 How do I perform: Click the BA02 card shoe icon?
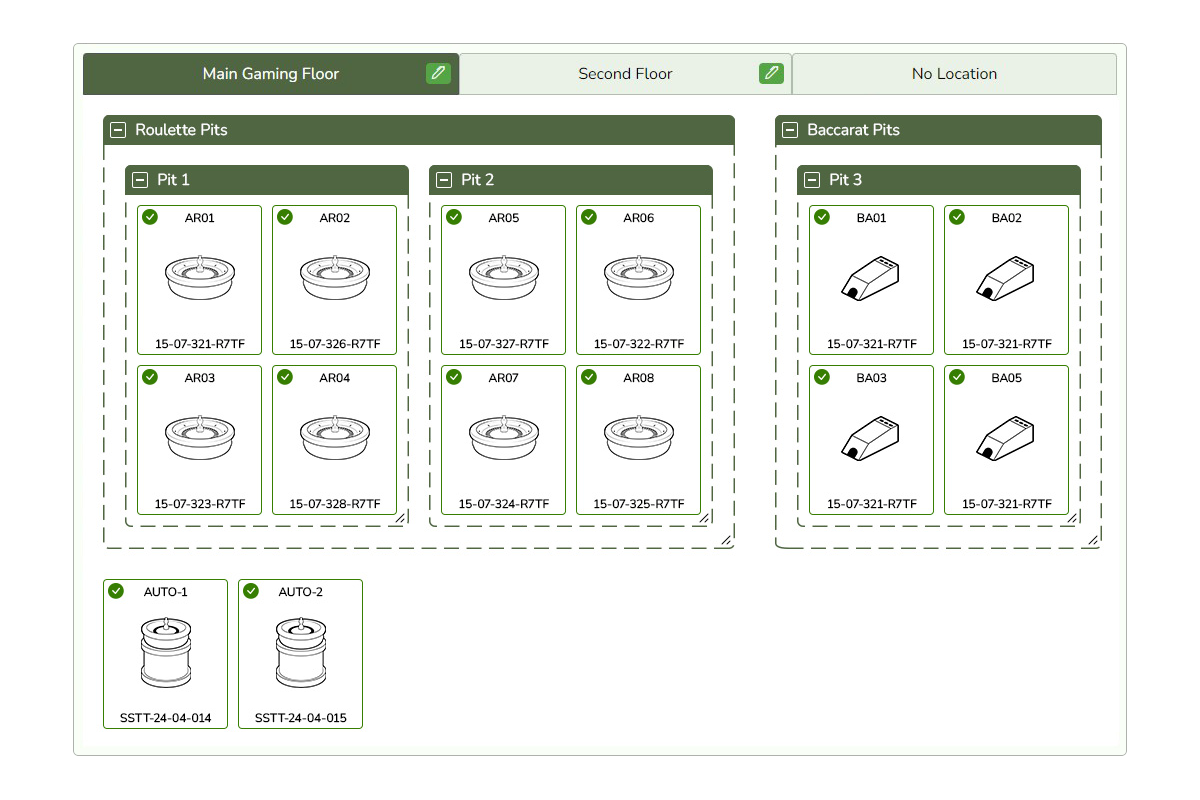pos(1006,277)
